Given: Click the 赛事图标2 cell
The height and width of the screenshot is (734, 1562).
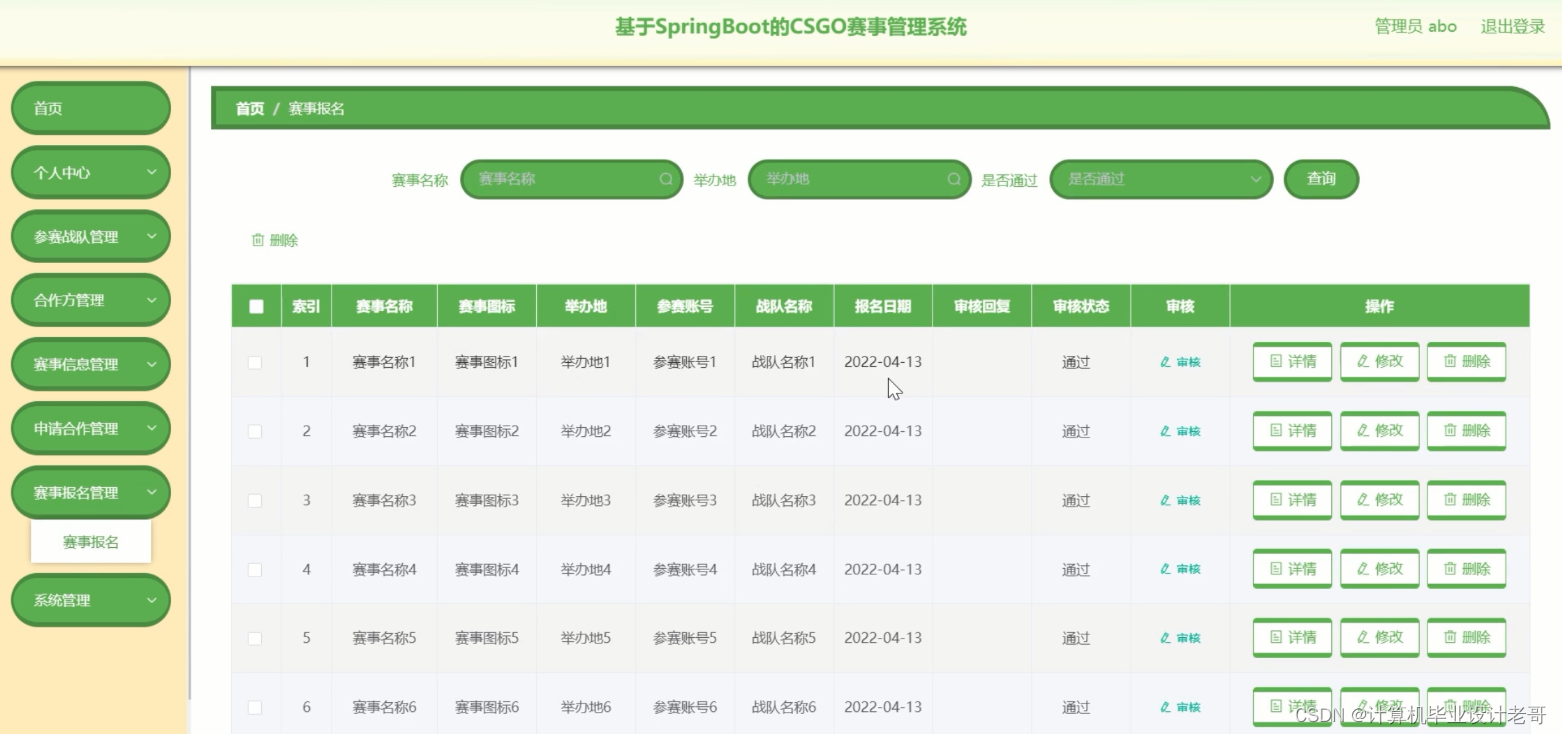Looking at the screenshot, I should point(487,431).
